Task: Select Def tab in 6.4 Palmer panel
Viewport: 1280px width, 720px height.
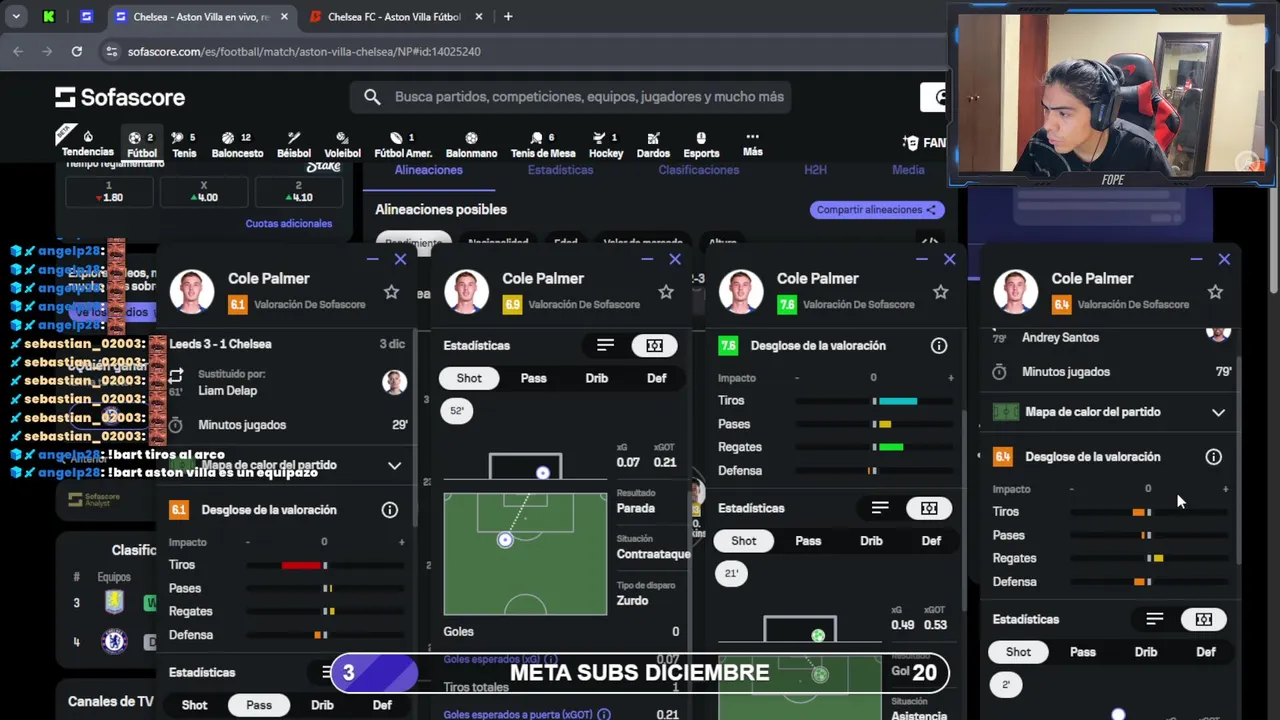Action: [x=1206, y=652]
